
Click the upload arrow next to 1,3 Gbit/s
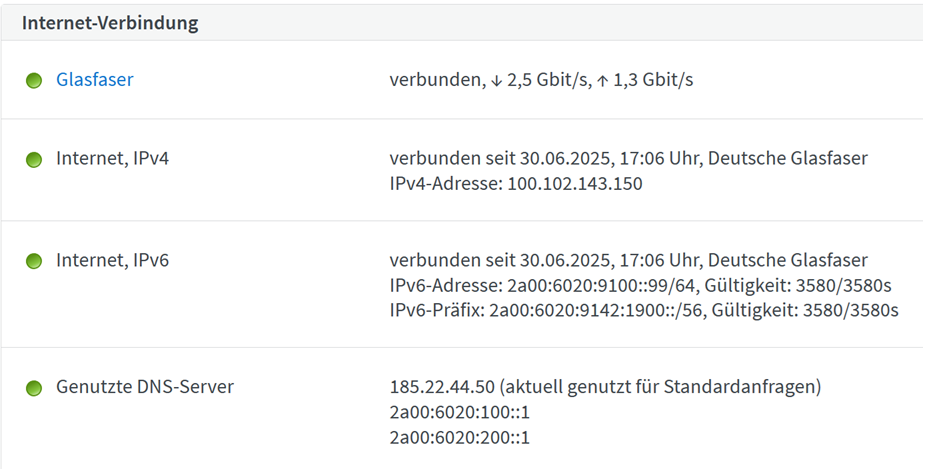602,81
